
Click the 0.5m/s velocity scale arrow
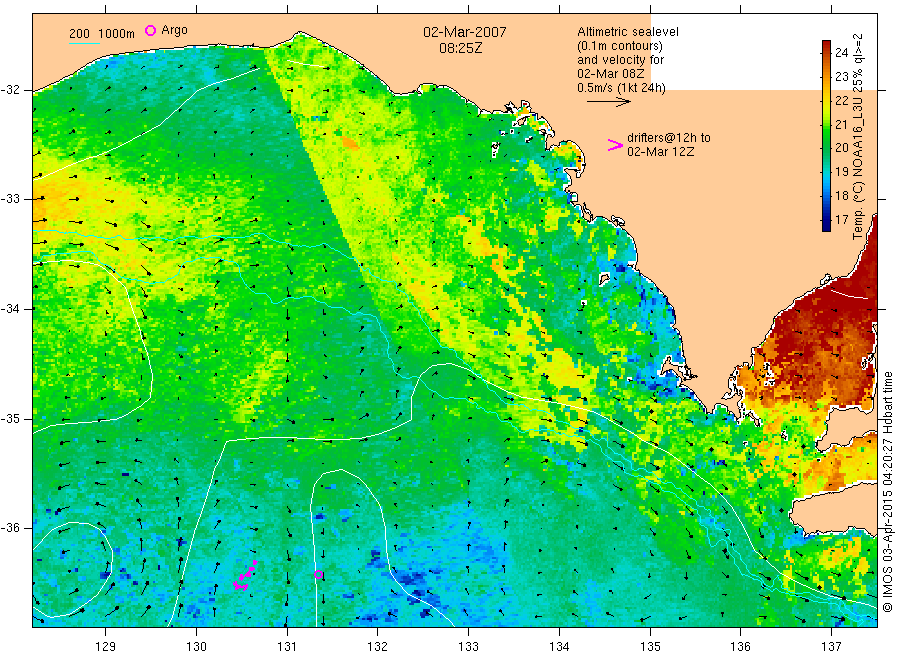(608, 102)
